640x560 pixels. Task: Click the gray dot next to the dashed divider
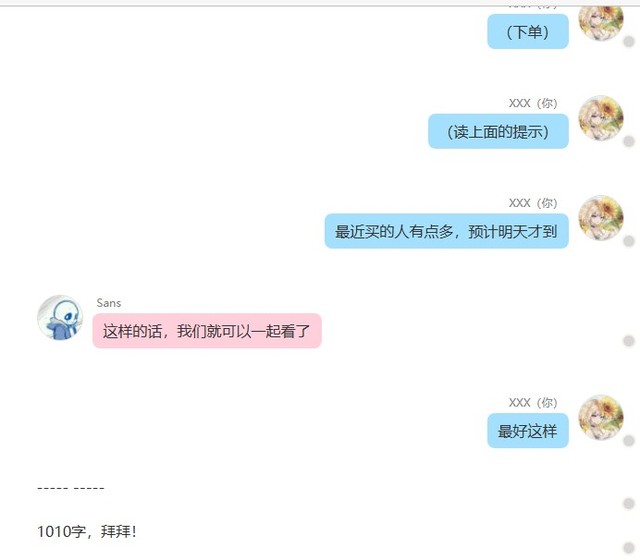point(629,504)
